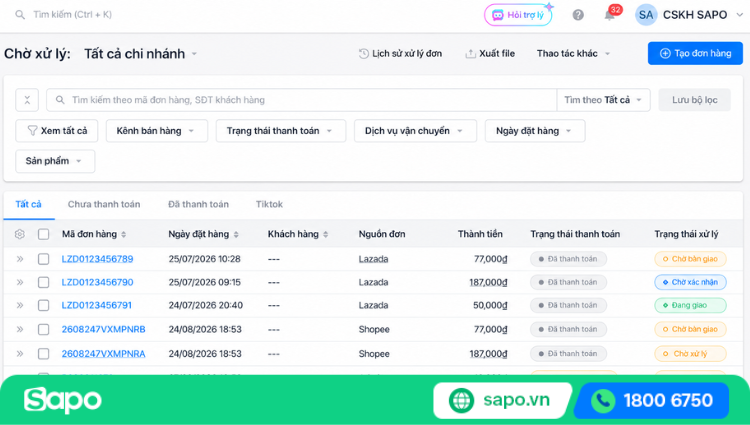750x425 pixels.
Task: Open the Hỏi trợ lý assistant
Action: (518, 15)
